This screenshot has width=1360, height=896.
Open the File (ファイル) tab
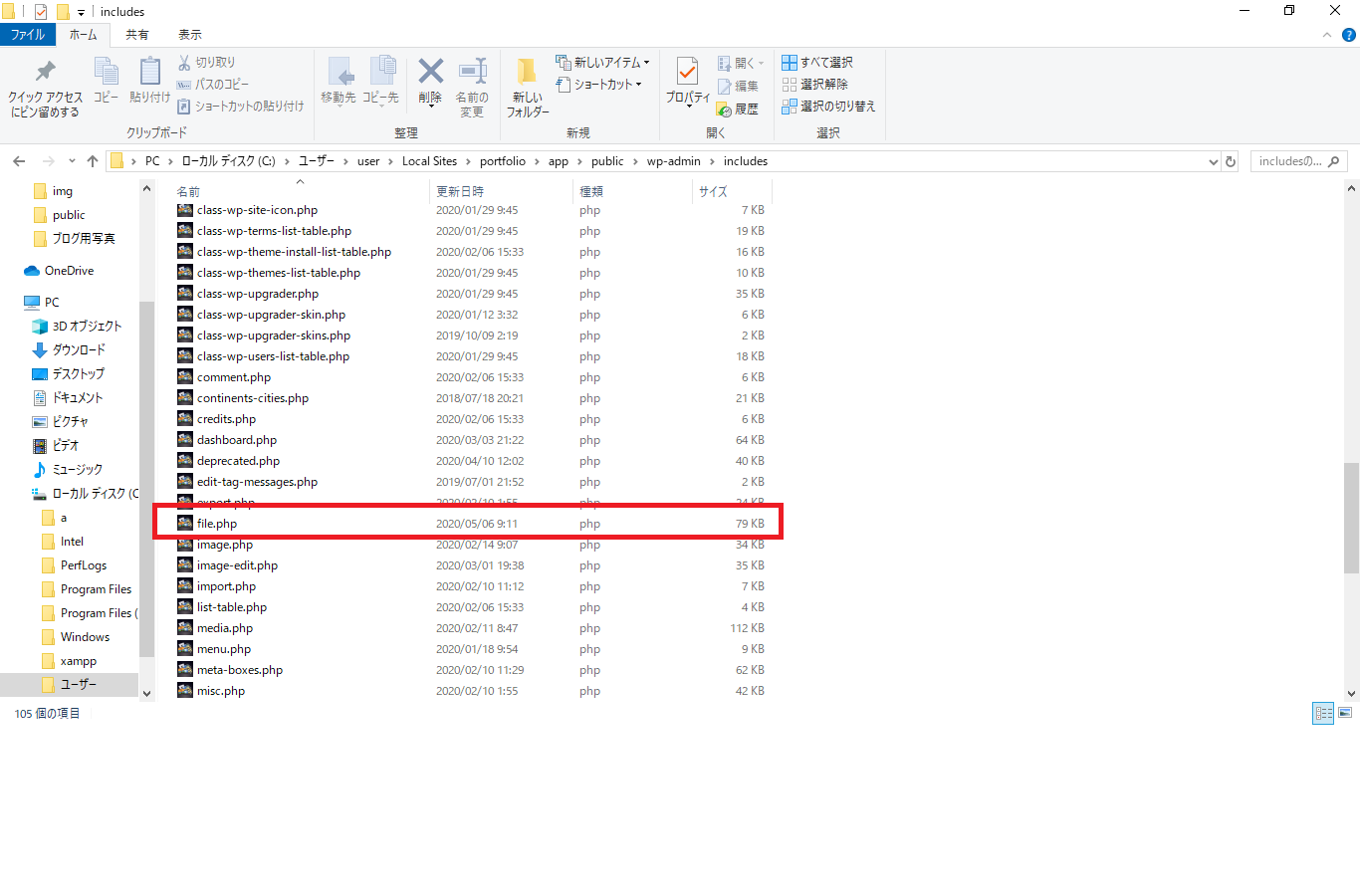(28, 34)
